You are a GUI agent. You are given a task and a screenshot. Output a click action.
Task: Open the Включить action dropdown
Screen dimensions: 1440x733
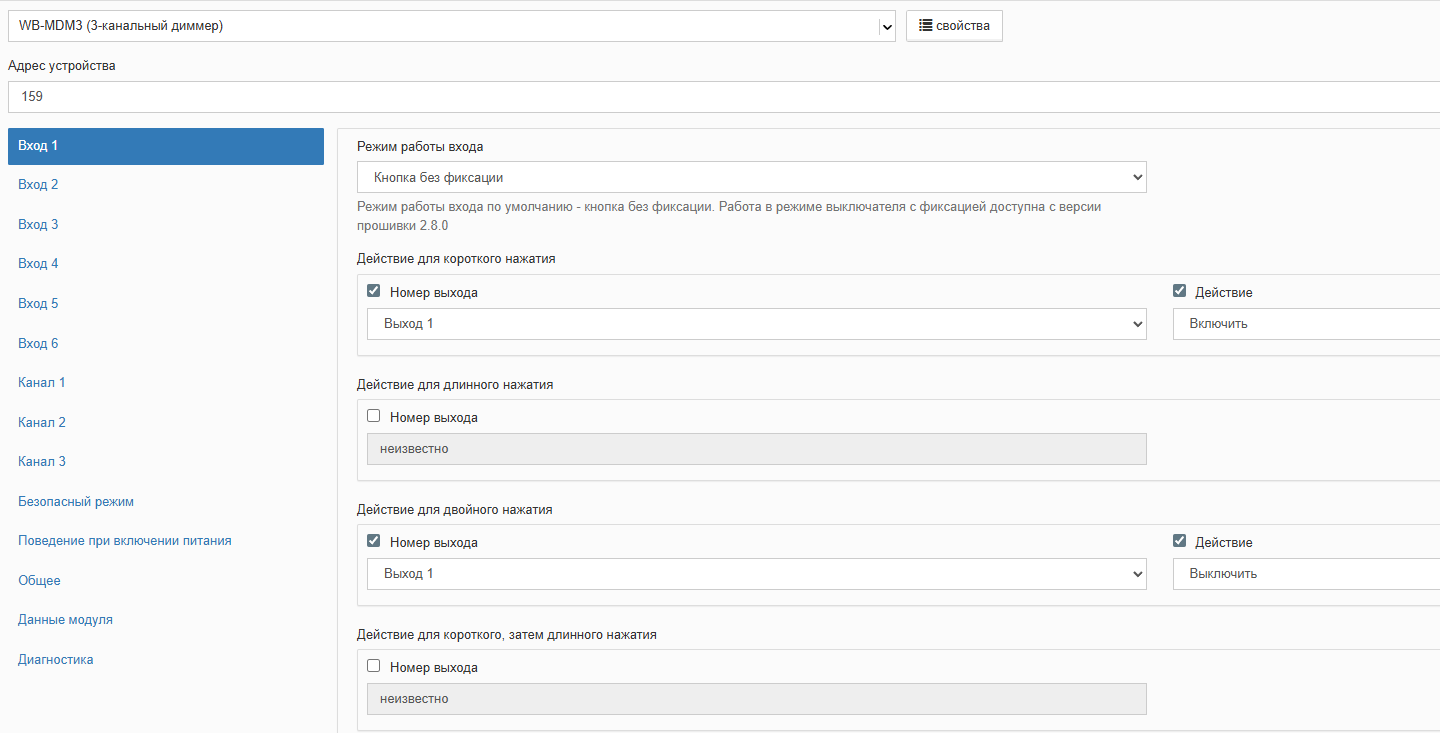tap(1305, 324)
